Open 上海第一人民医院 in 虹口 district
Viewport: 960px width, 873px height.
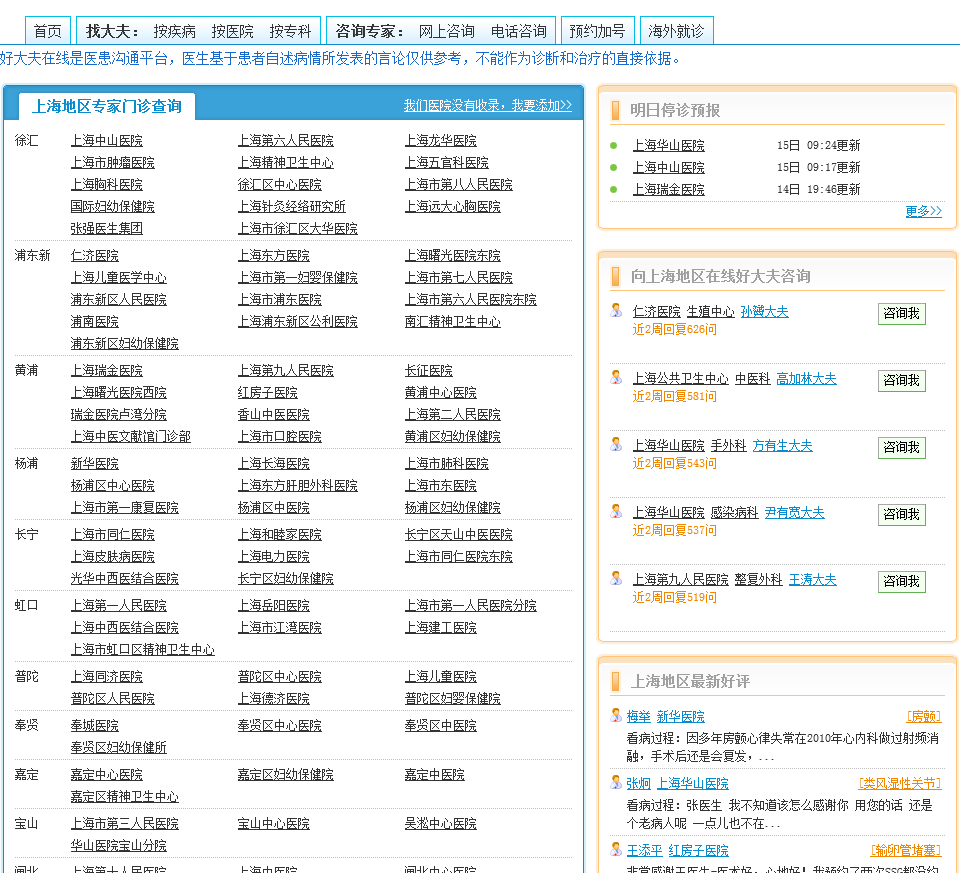(119, 606)
